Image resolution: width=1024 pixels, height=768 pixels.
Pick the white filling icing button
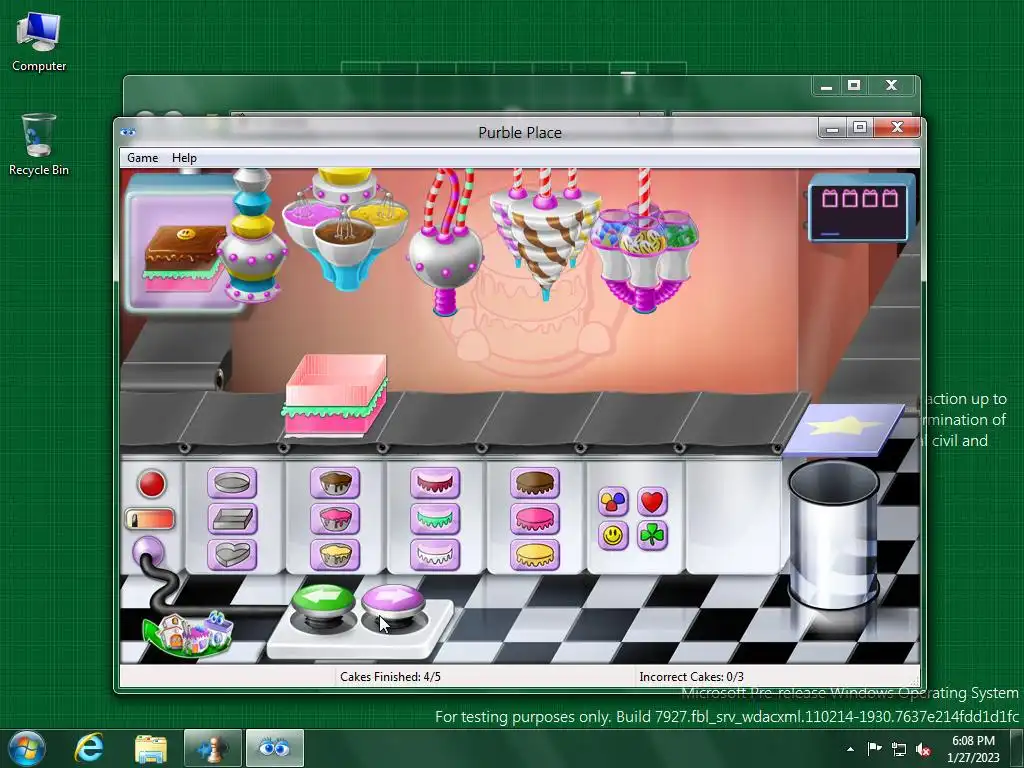[x=435, y=555]
